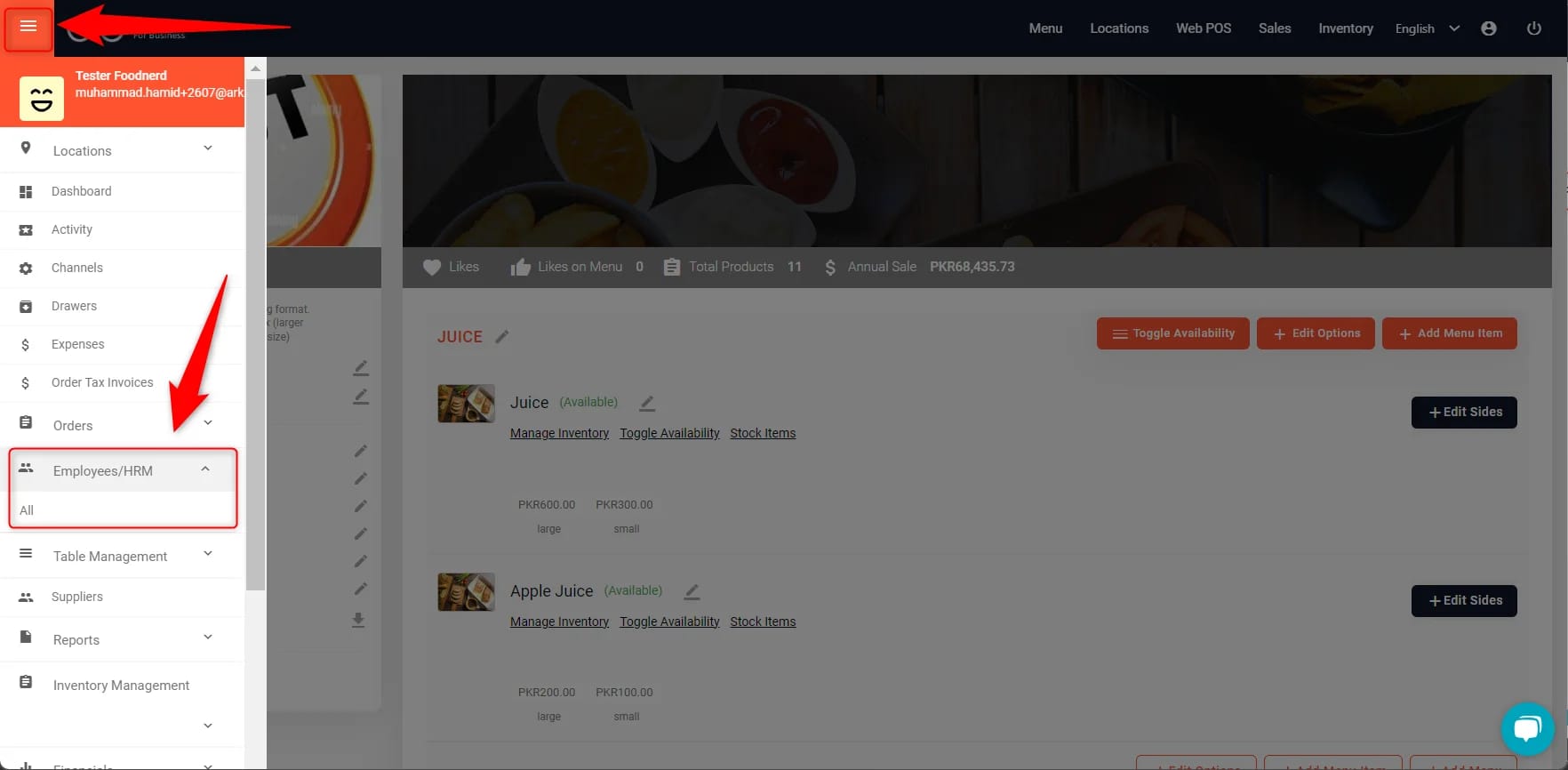1568x770 pixels.
Task: Click the Order Tax Invoices dollar icon
Action: [x=26, y=383]
